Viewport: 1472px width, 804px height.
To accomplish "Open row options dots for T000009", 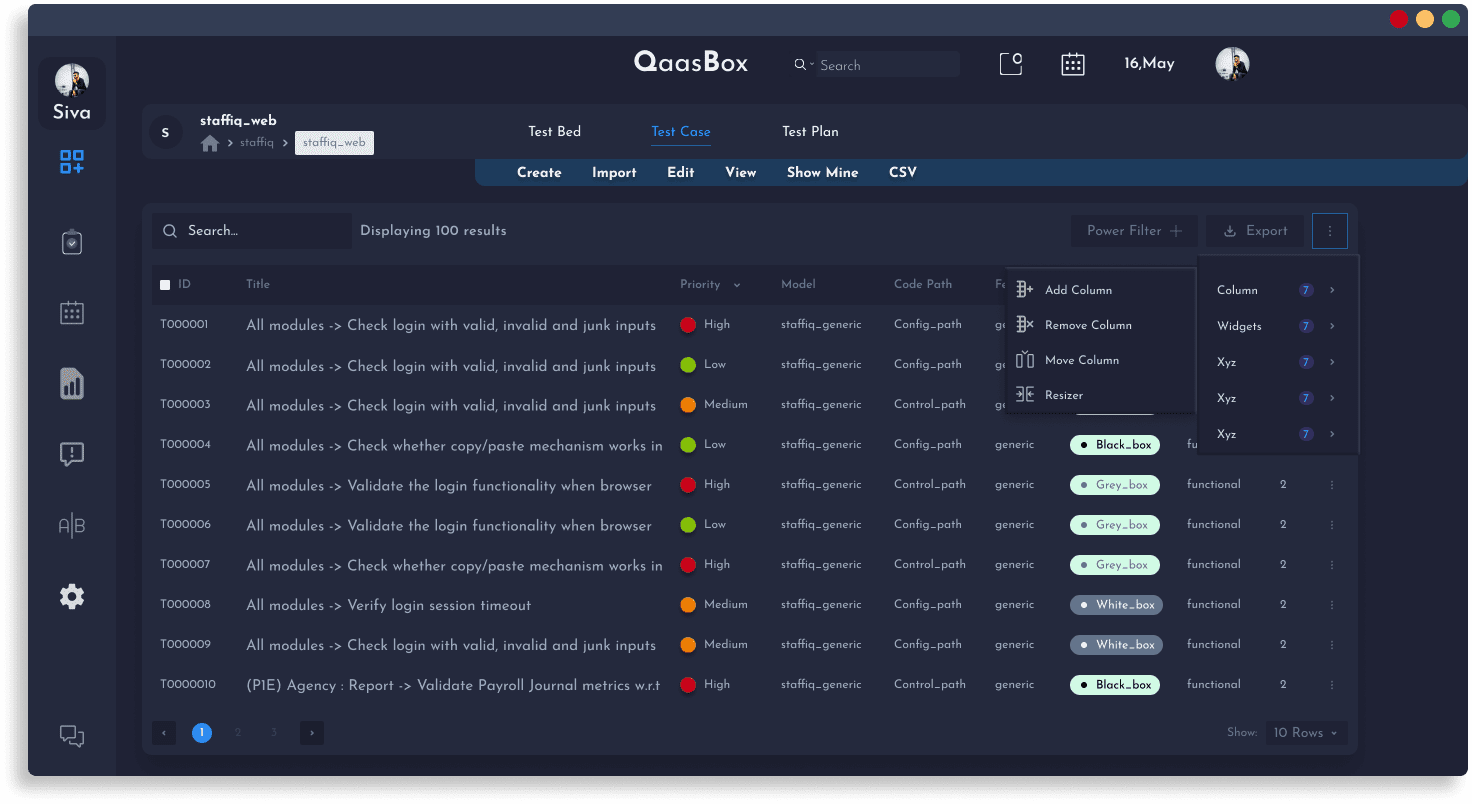I will point(1332,645).
